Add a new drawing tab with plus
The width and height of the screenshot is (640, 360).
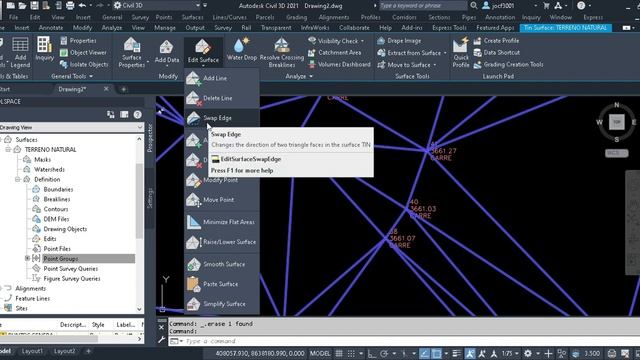[124, 89]
